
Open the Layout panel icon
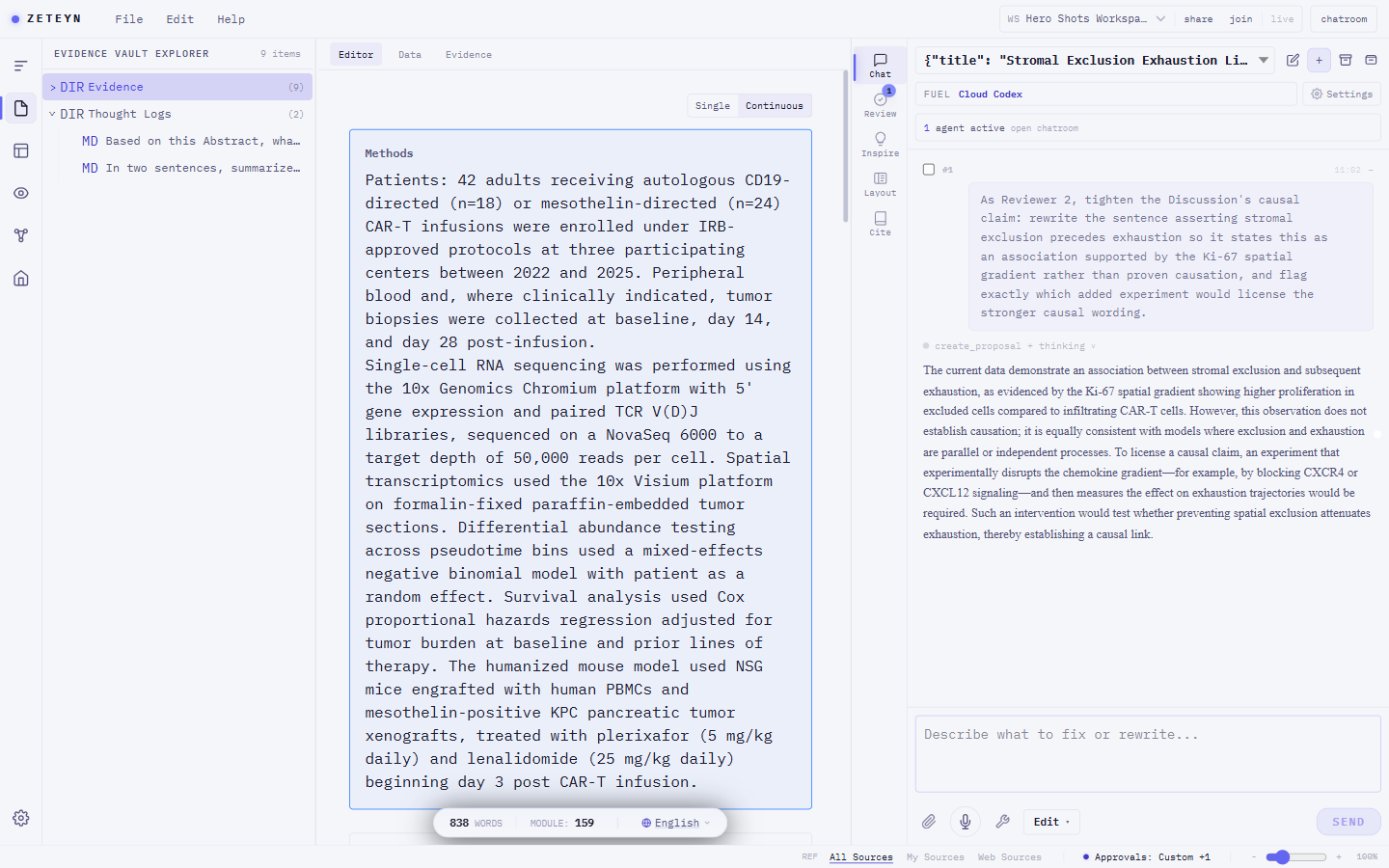(x=880, y=184)
